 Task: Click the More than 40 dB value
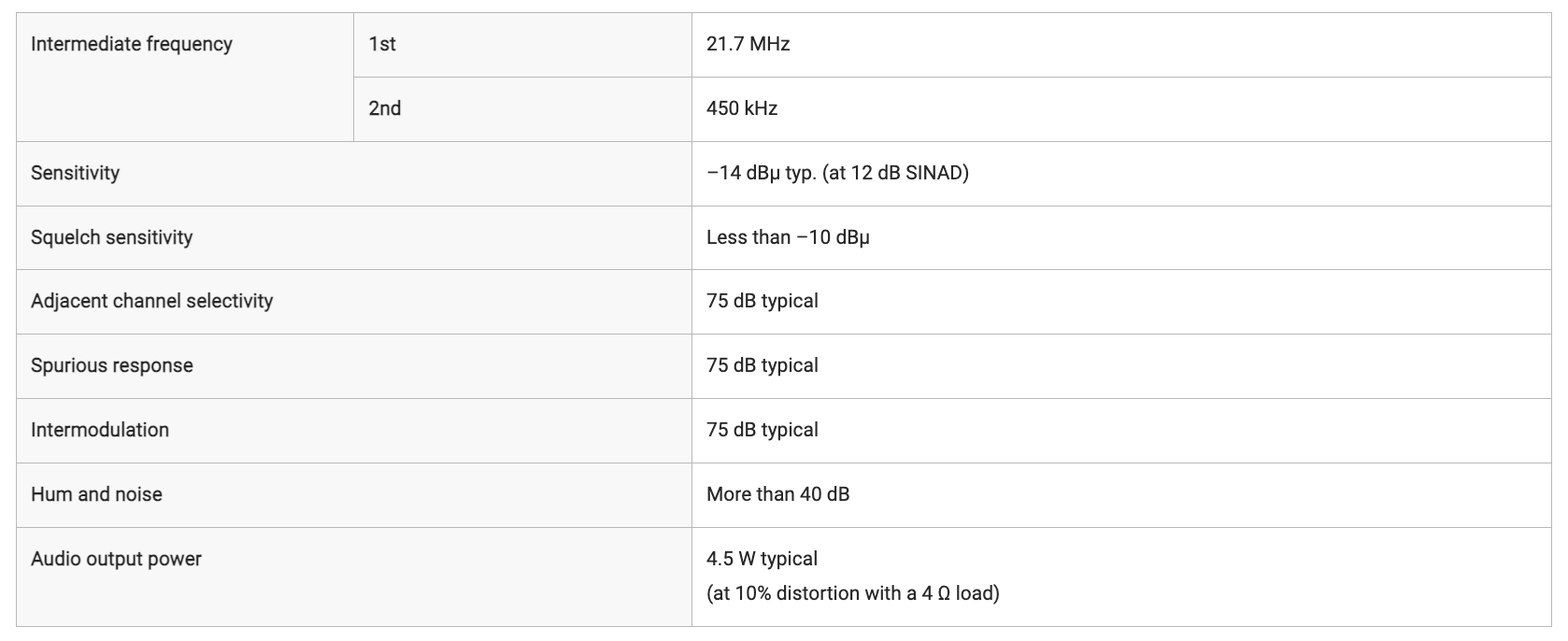(778, 494)
